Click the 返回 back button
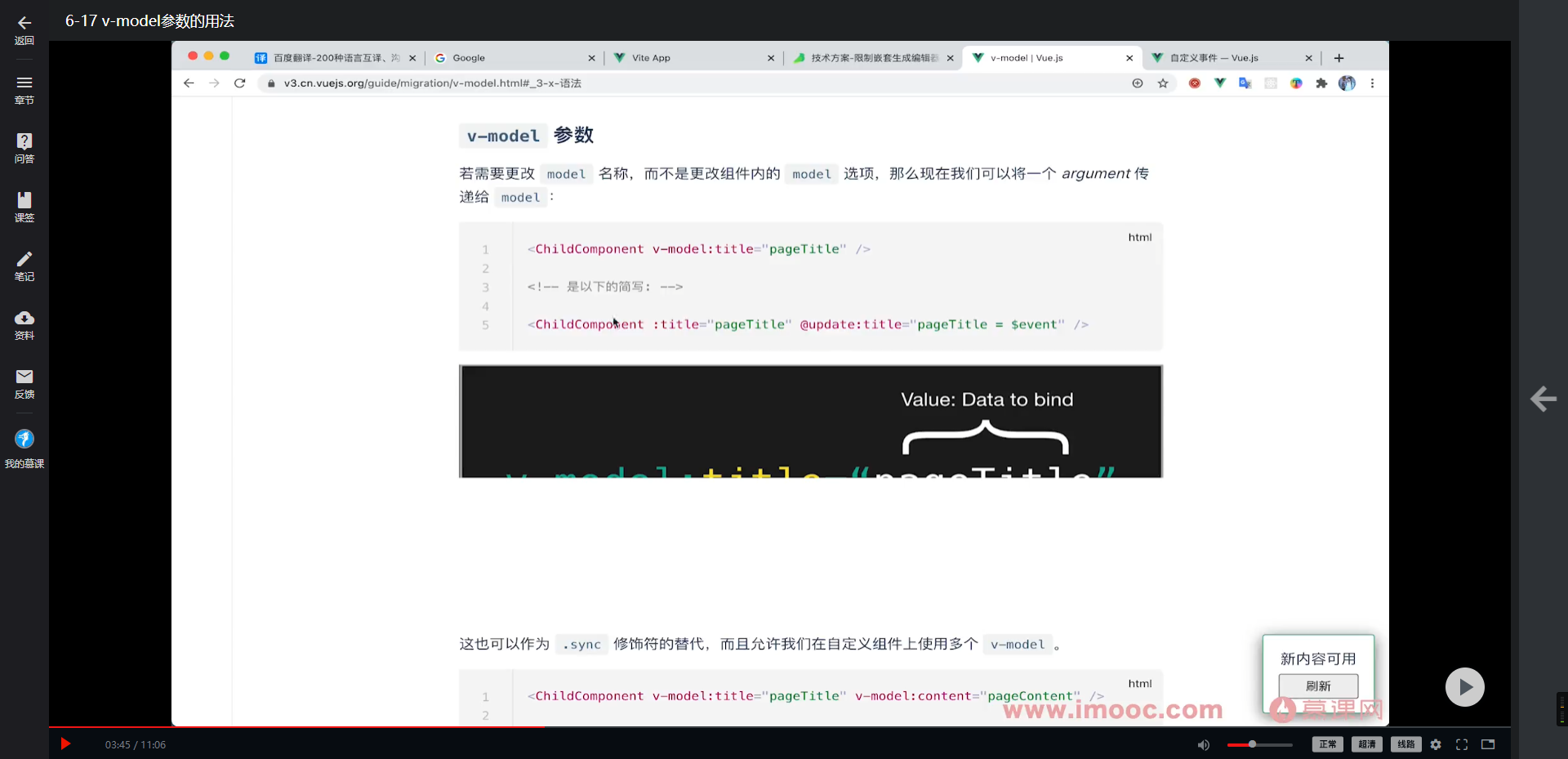The height and width of the screenshot is (759, 1568). pyautogui.click(x=24, y=30)
